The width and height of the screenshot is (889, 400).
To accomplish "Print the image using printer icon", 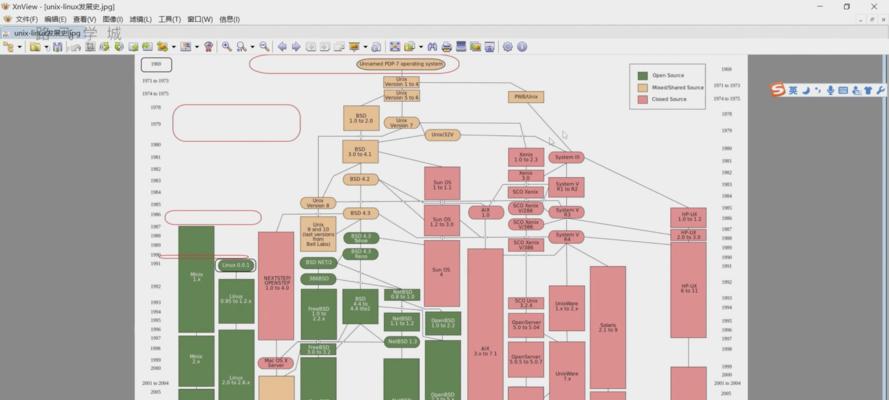I will 447,46.
